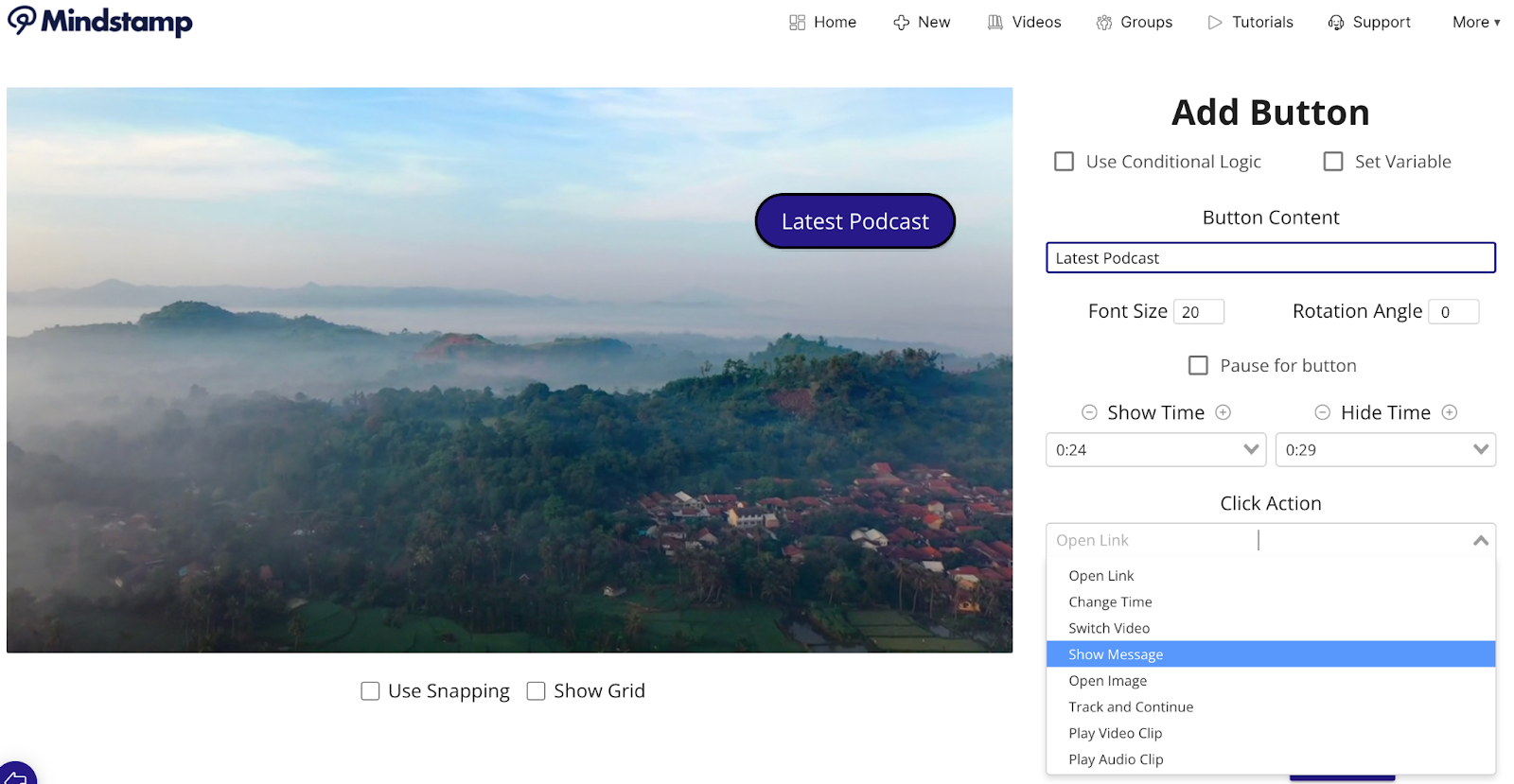Viewport: 1514px width, 784px height.
Task: Enable the Show Grid checkbox
Action: click(x=536, y=691)
